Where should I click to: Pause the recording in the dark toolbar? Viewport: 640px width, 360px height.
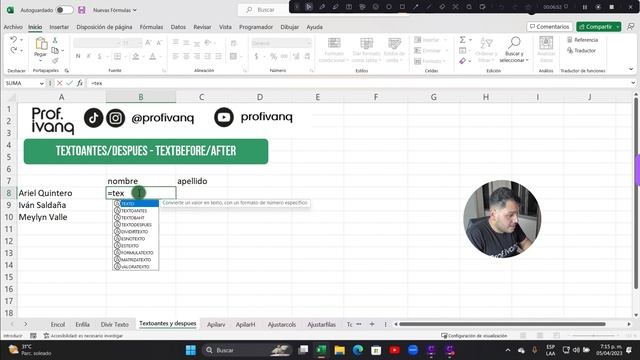coord(584,7)
